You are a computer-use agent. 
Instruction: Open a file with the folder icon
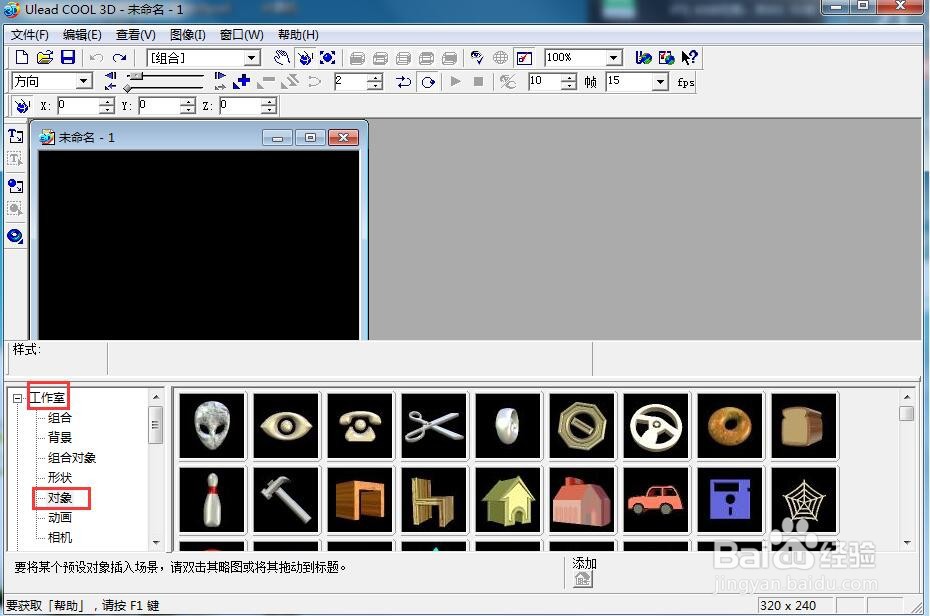pyautogui.click(x=45, y=58)
